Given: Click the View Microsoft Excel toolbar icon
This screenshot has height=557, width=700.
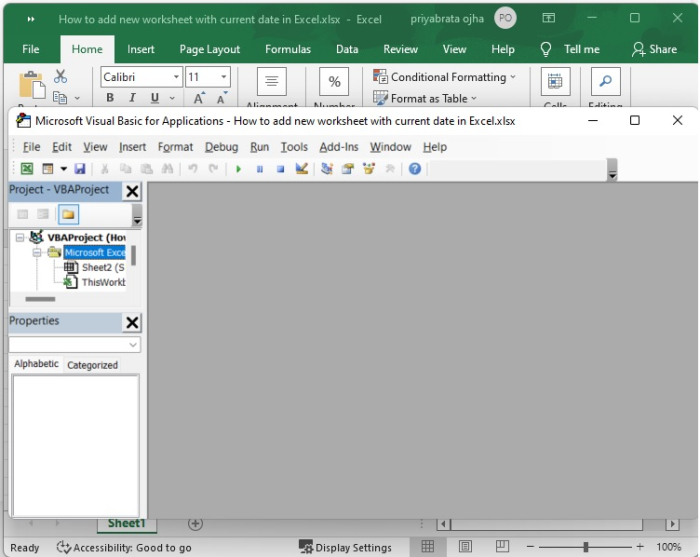Looking at the screenshot, I should coord(27,169).
